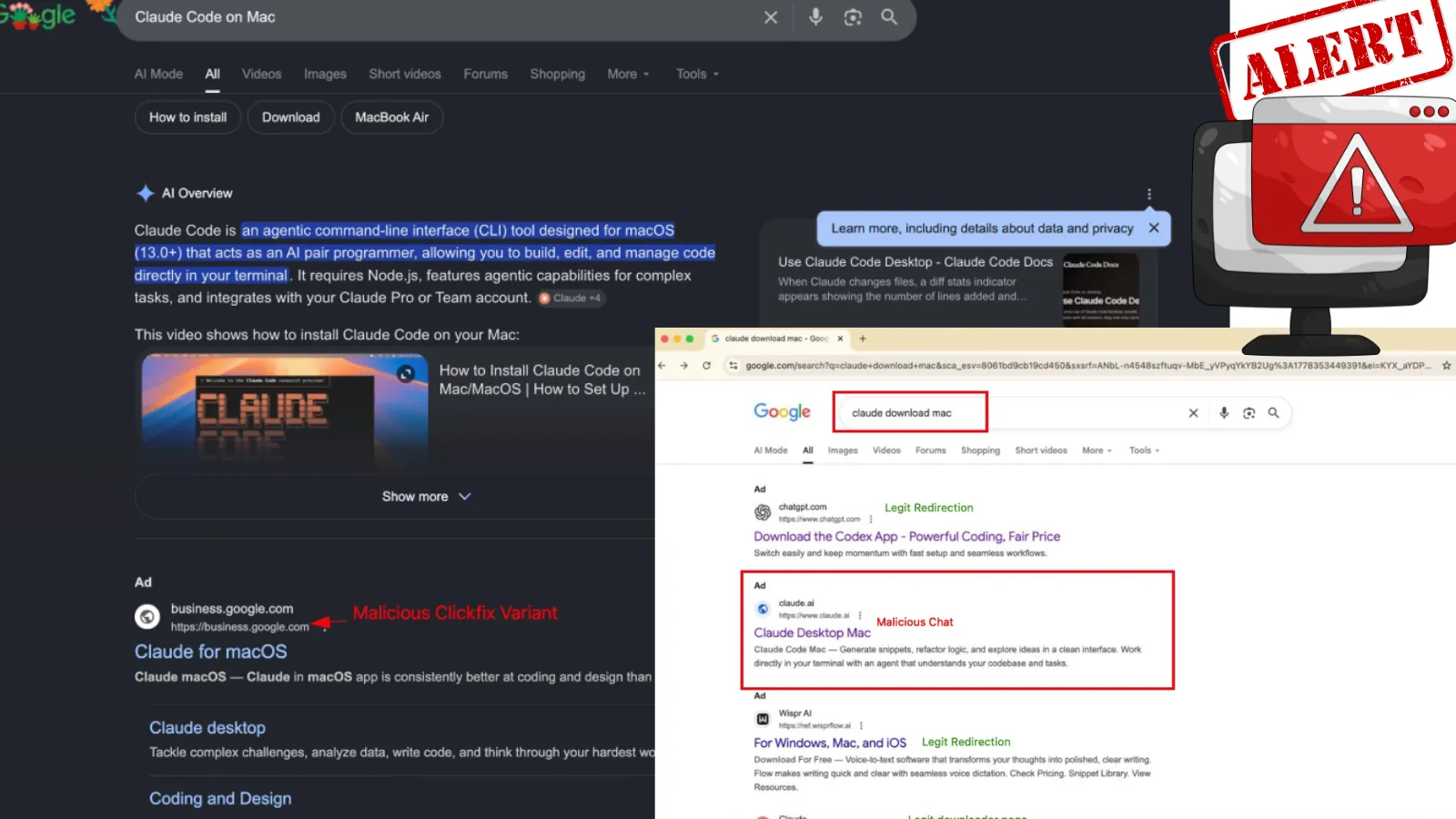
Task: Close the 'claude download mac' browser tab
Action: point(840,339)
